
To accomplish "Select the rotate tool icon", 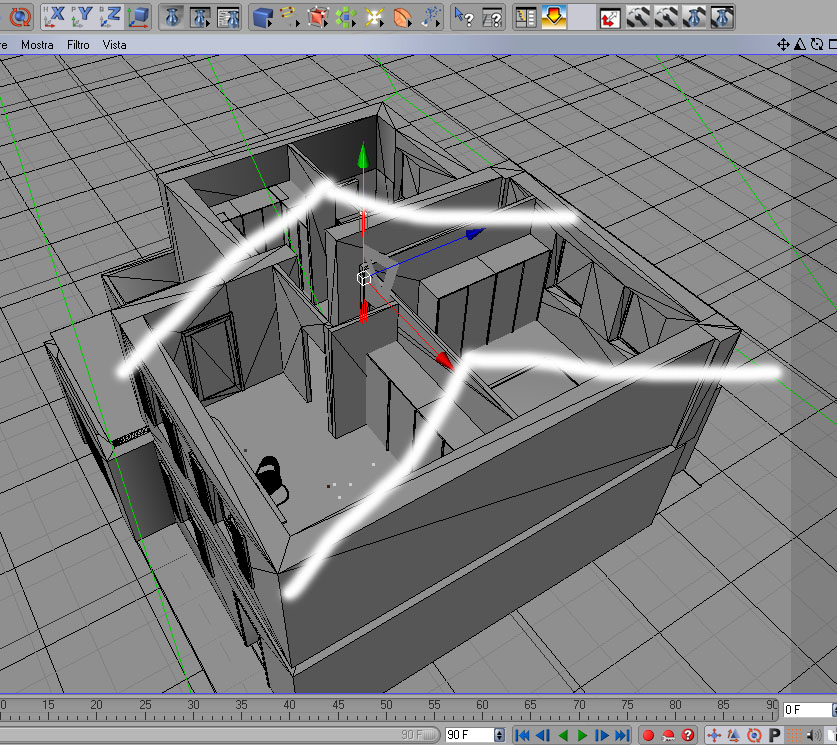I will [x=20, y=17].
